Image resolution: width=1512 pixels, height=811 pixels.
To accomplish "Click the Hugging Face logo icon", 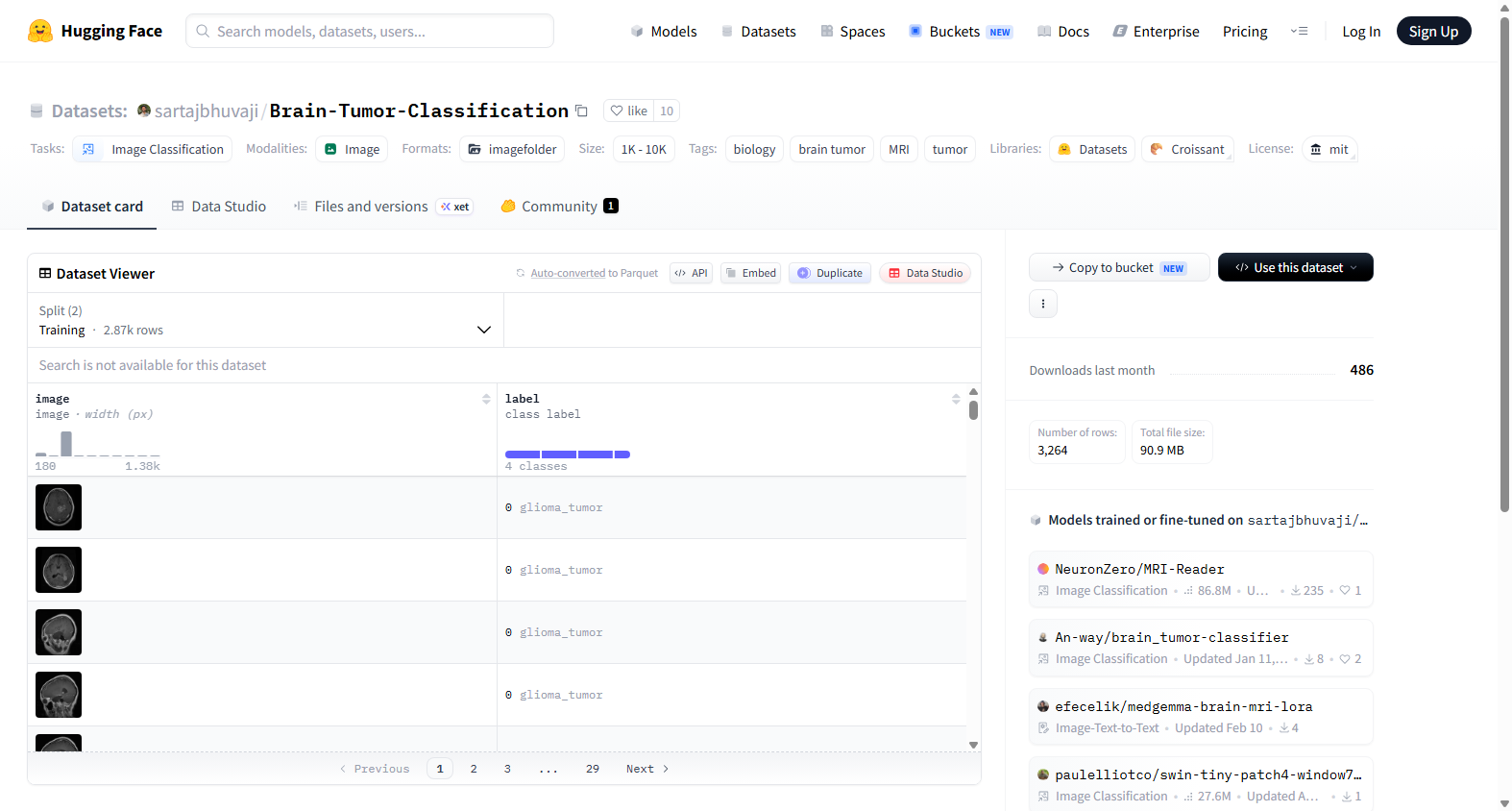I will pyautogui.click(x=40, y=31).
